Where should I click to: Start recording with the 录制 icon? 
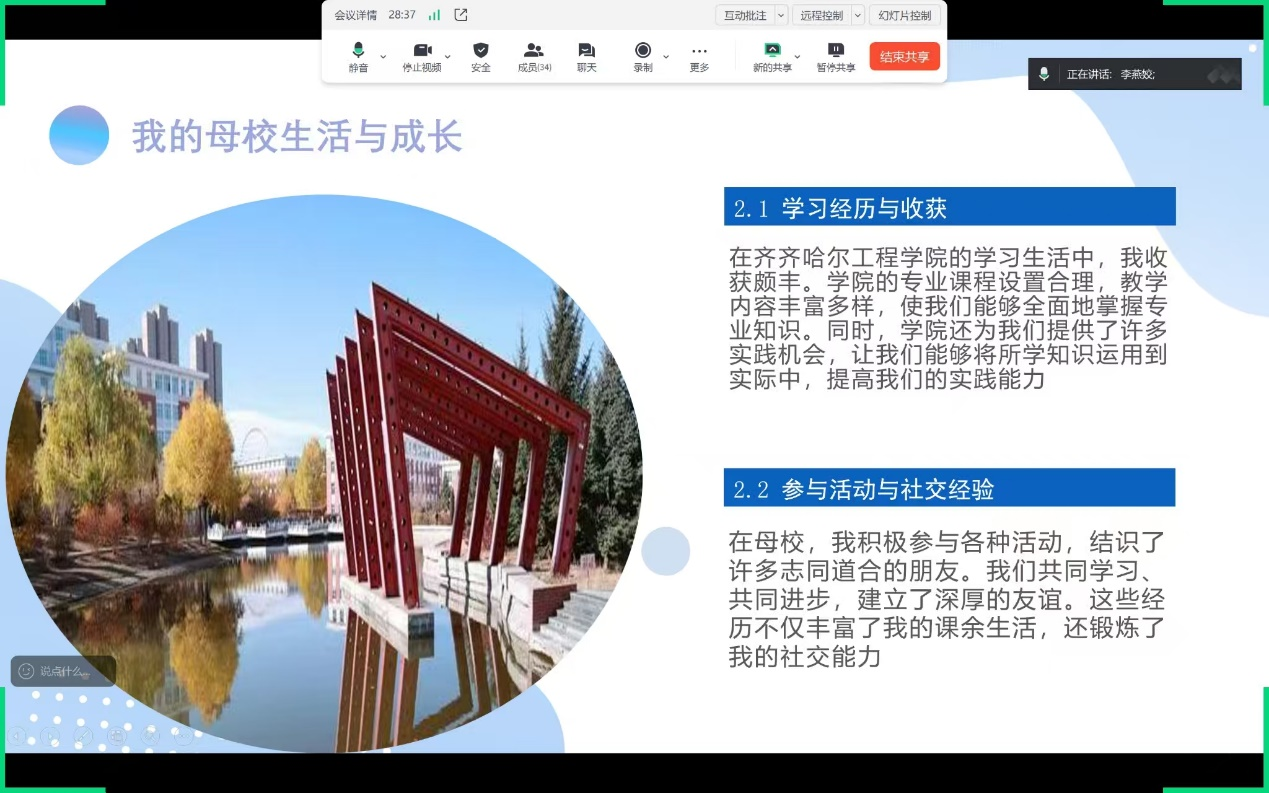(643, 57)
